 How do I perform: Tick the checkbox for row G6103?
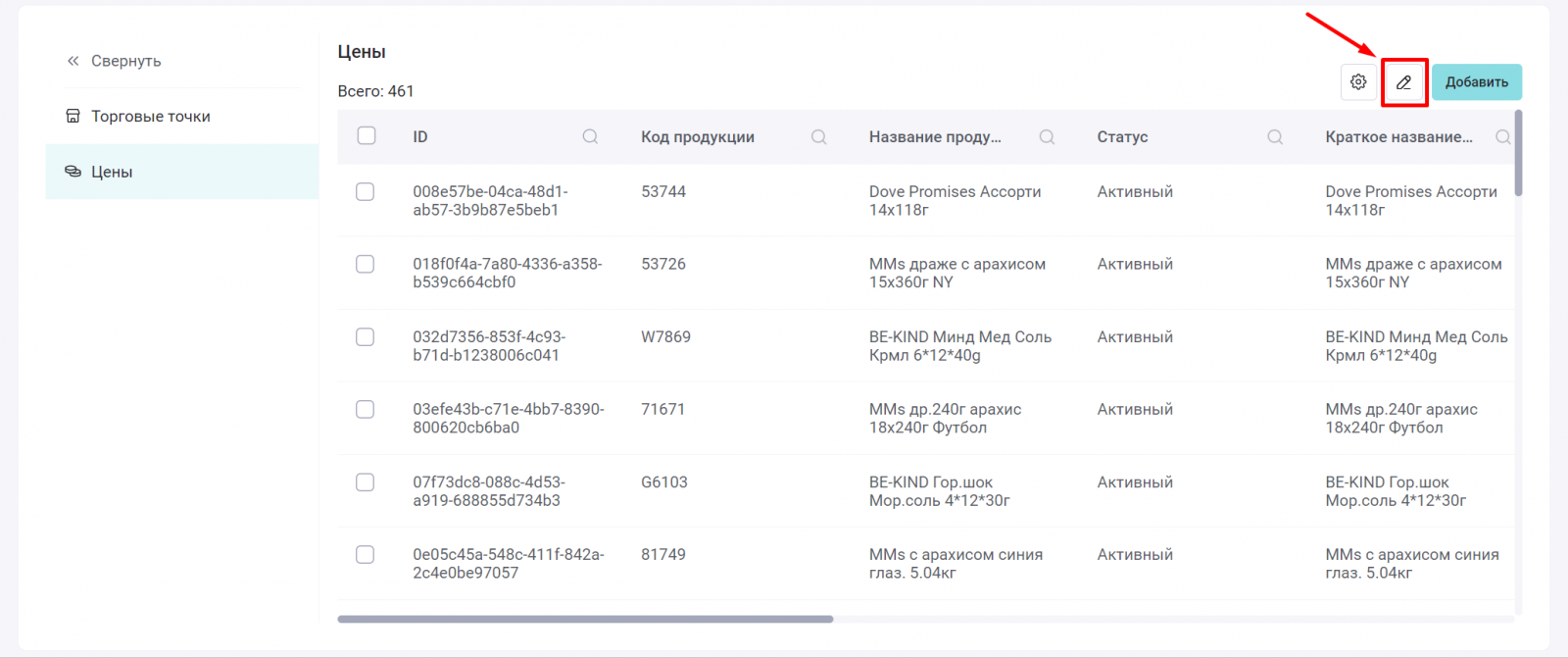[x=366, y=482]
